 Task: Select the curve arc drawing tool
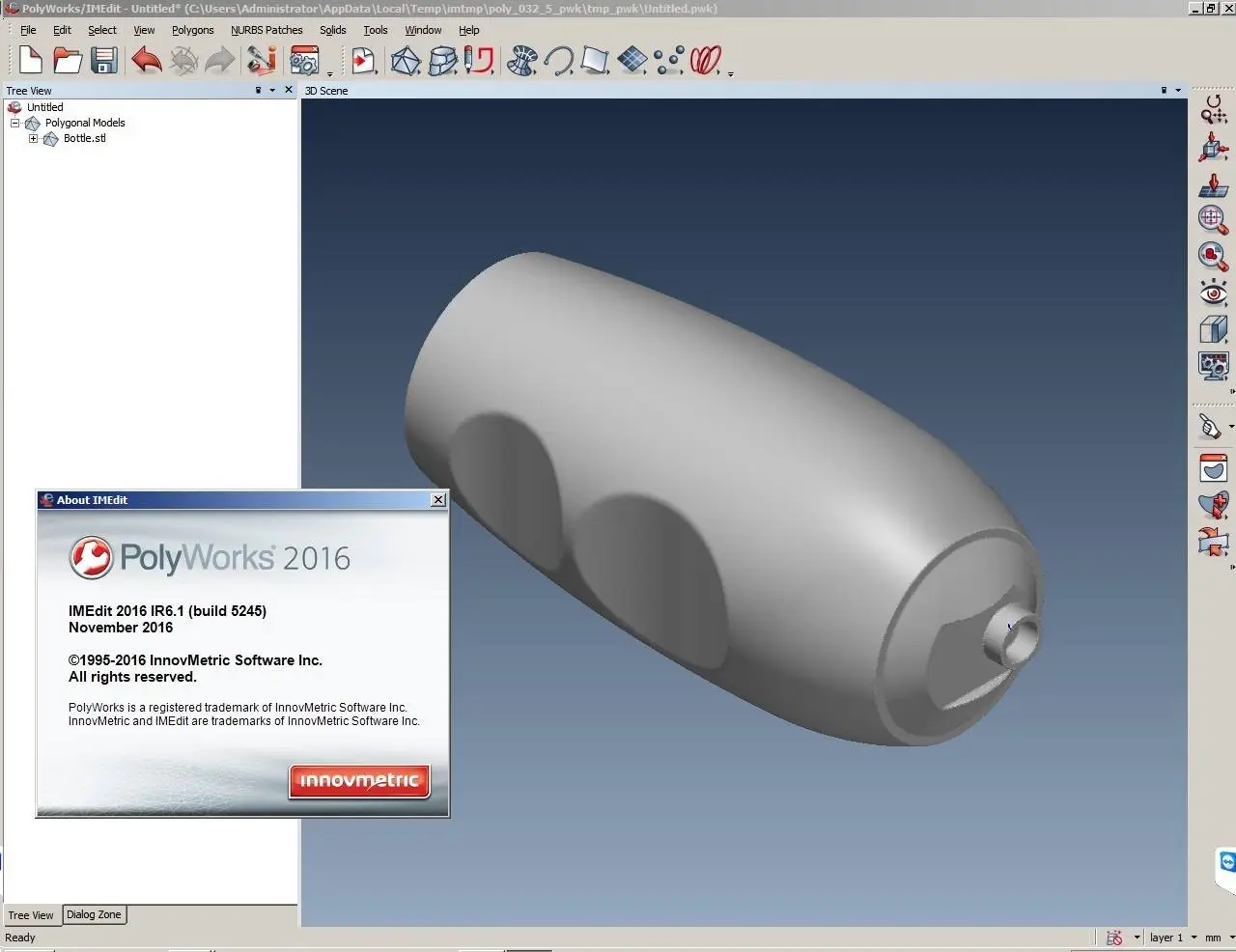[x=558, y=61]
